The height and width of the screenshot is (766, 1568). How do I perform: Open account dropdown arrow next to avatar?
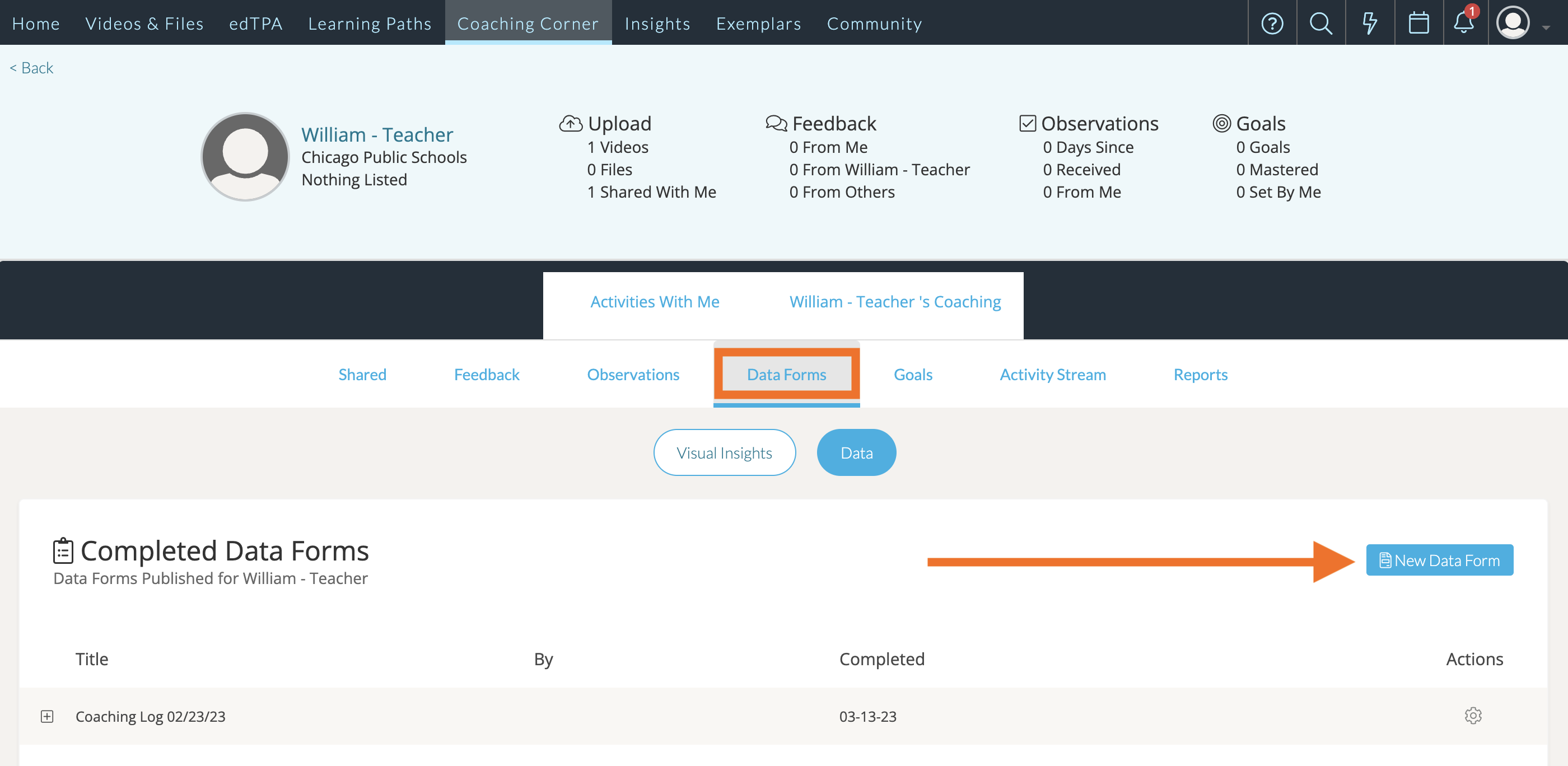(x=1546, y=27)
